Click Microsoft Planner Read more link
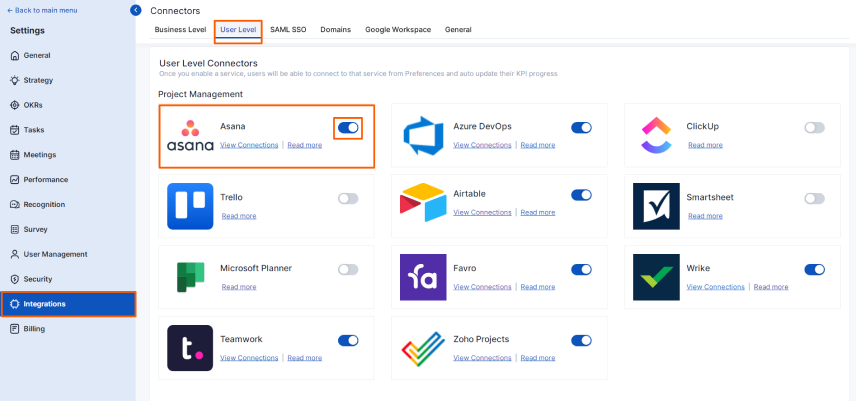856x401 pixels. [239, 287]
